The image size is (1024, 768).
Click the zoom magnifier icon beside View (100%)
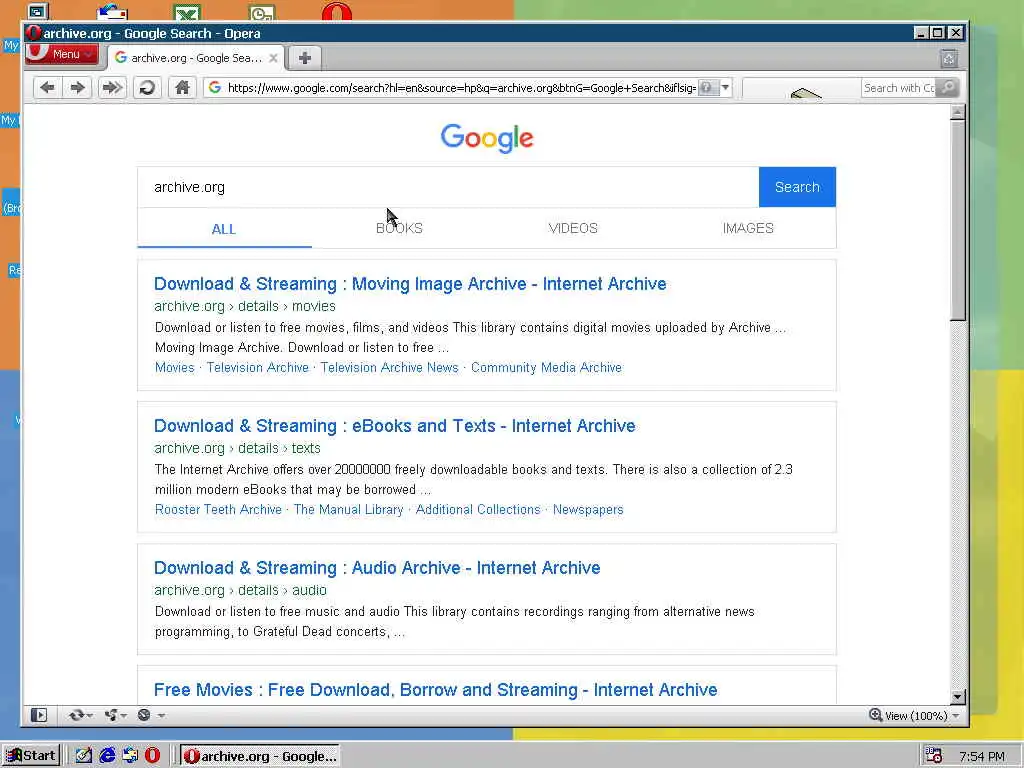[x=876, y=715]
